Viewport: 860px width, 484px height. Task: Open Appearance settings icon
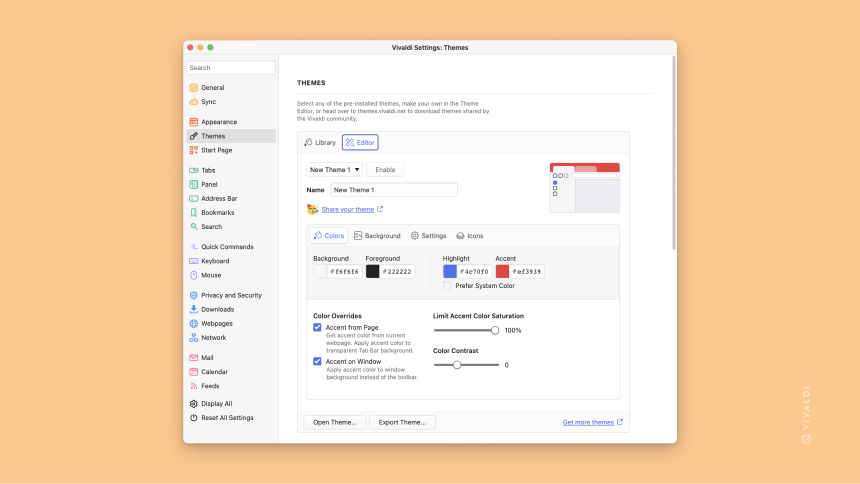click(x=194, y=122)
